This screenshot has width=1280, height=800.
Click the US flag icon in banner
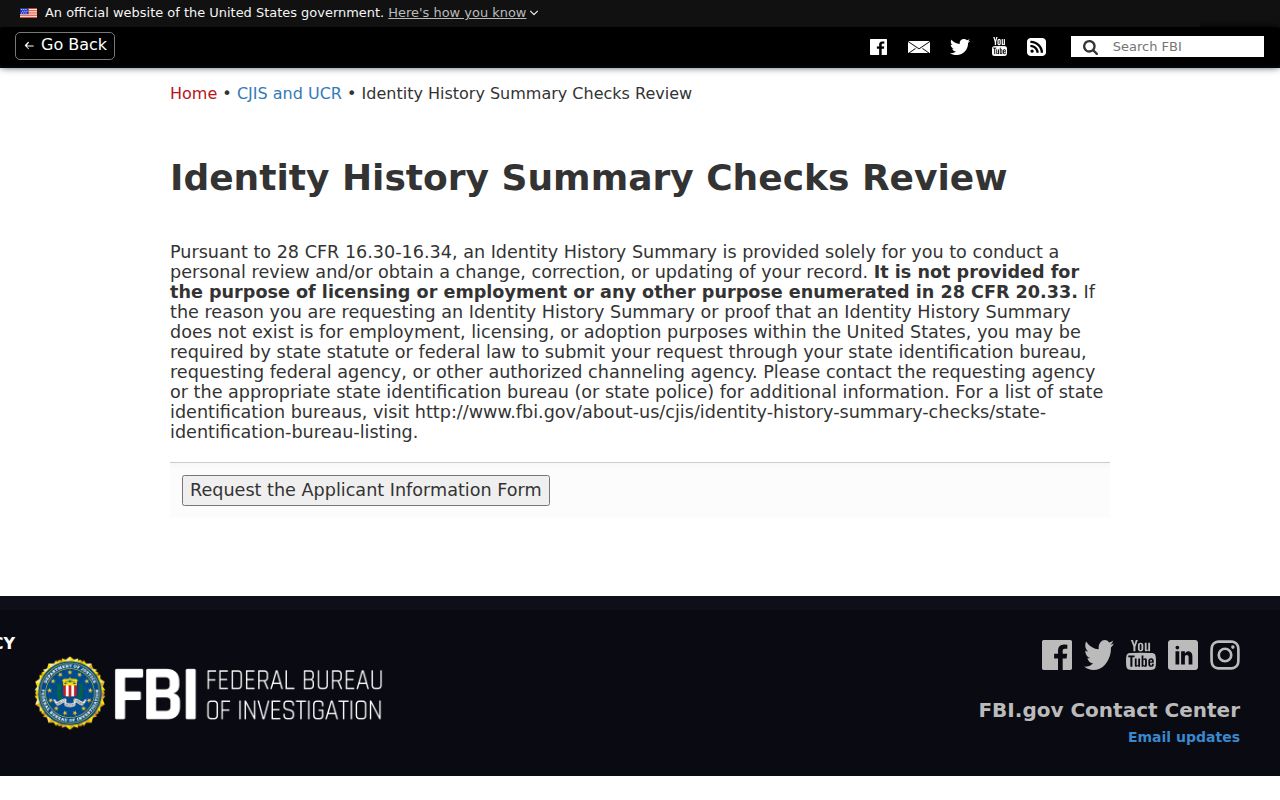click(x=28, y=13)
